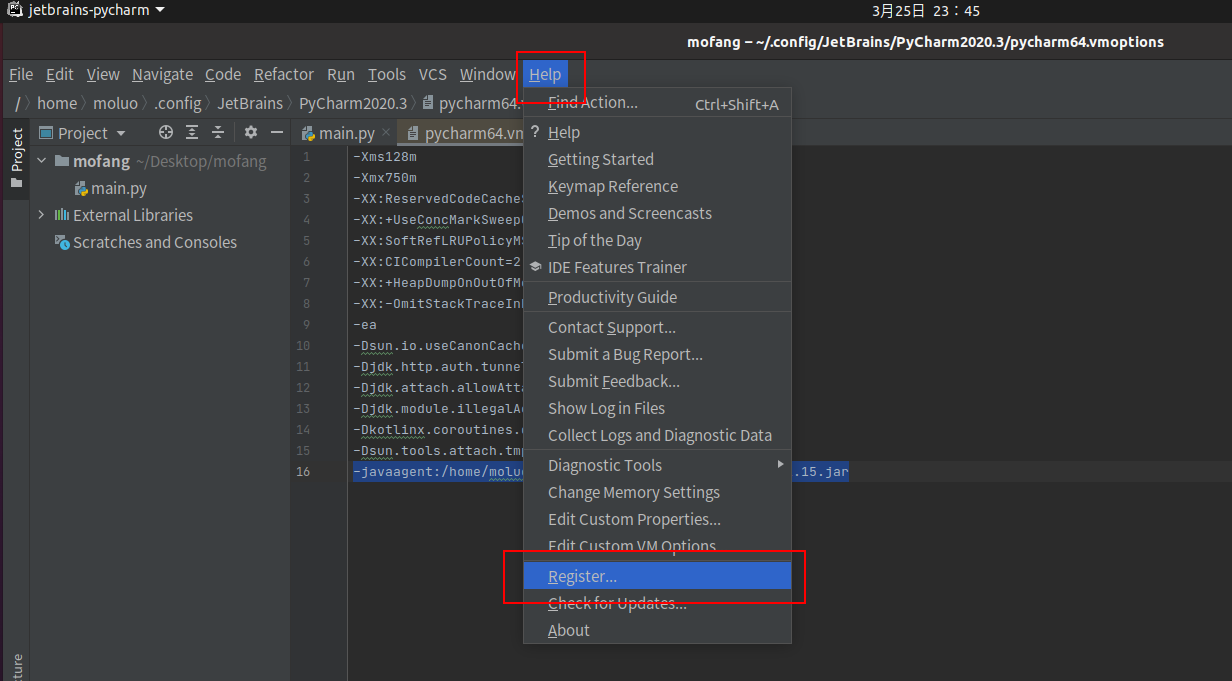This screenshot has height=681, width=1232.
Task: Expand the External Libraries node
Action: point(41,215)
